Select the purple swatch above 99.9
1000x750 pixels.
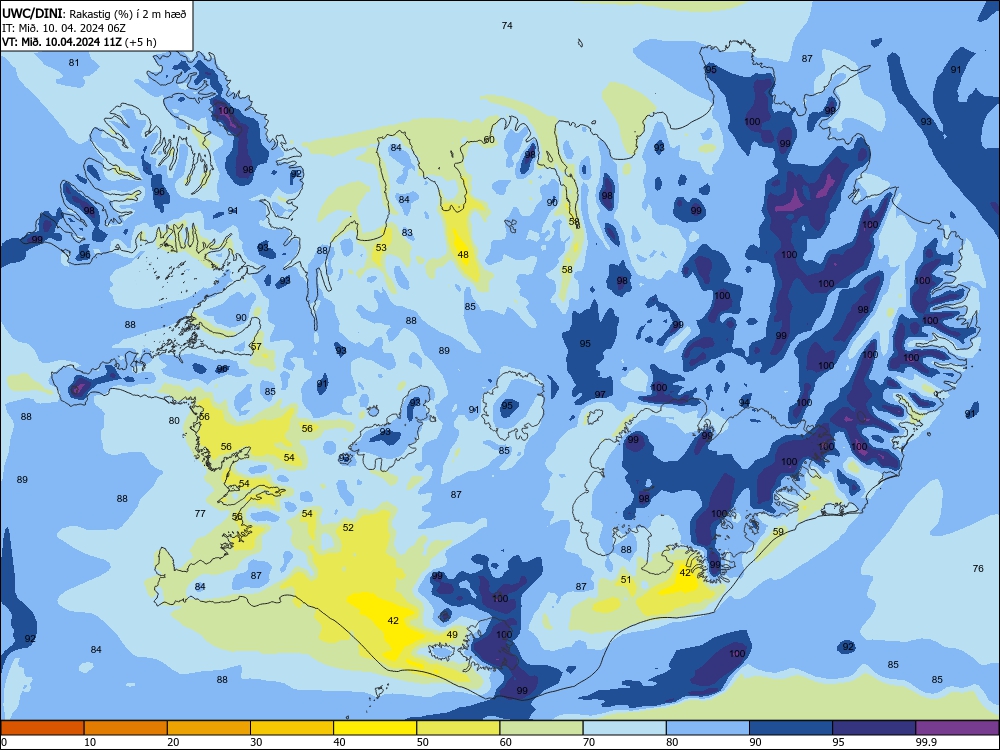click(957, 728)
